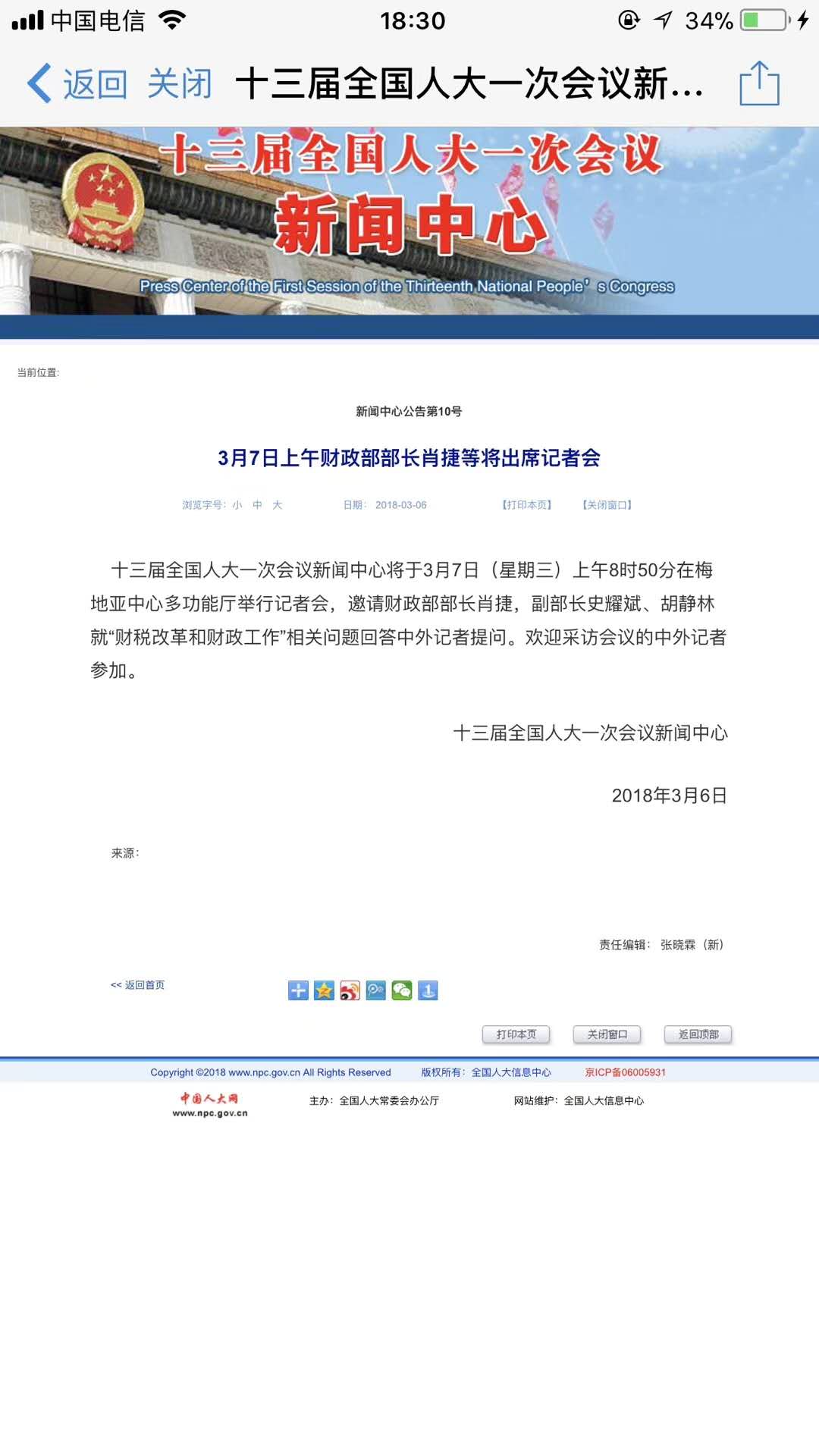
Task: Share the article to Tencent Weibo
Action: [x=375, y=990]
